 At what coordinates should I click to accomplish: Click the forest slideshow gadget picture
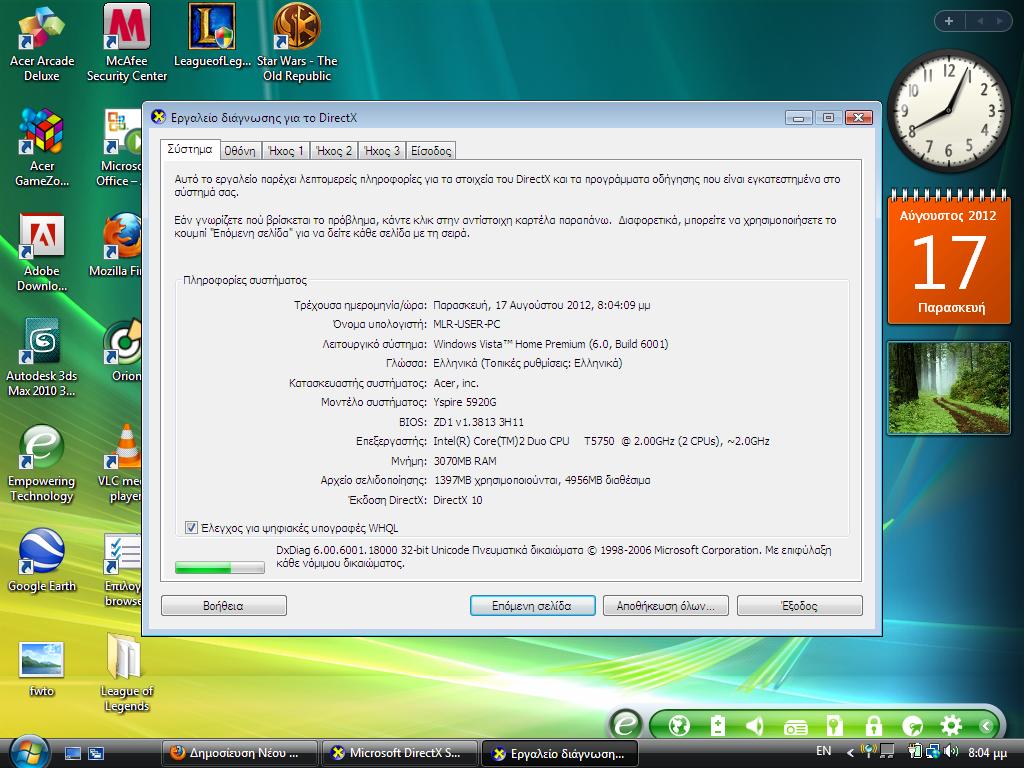coord(949,388)
